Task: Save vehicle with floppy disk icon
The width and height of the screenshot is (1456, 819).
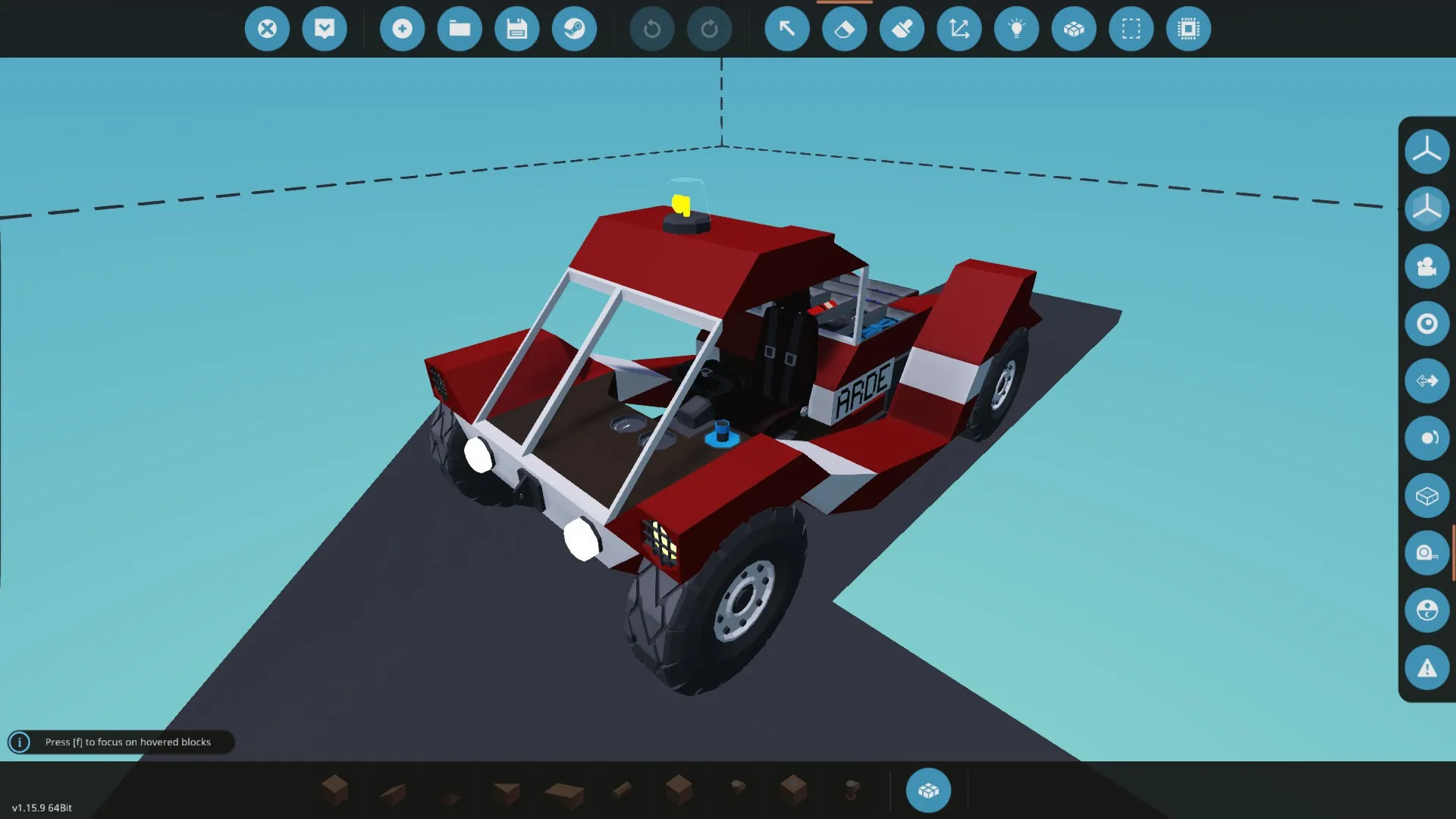Action: point(516,29)
